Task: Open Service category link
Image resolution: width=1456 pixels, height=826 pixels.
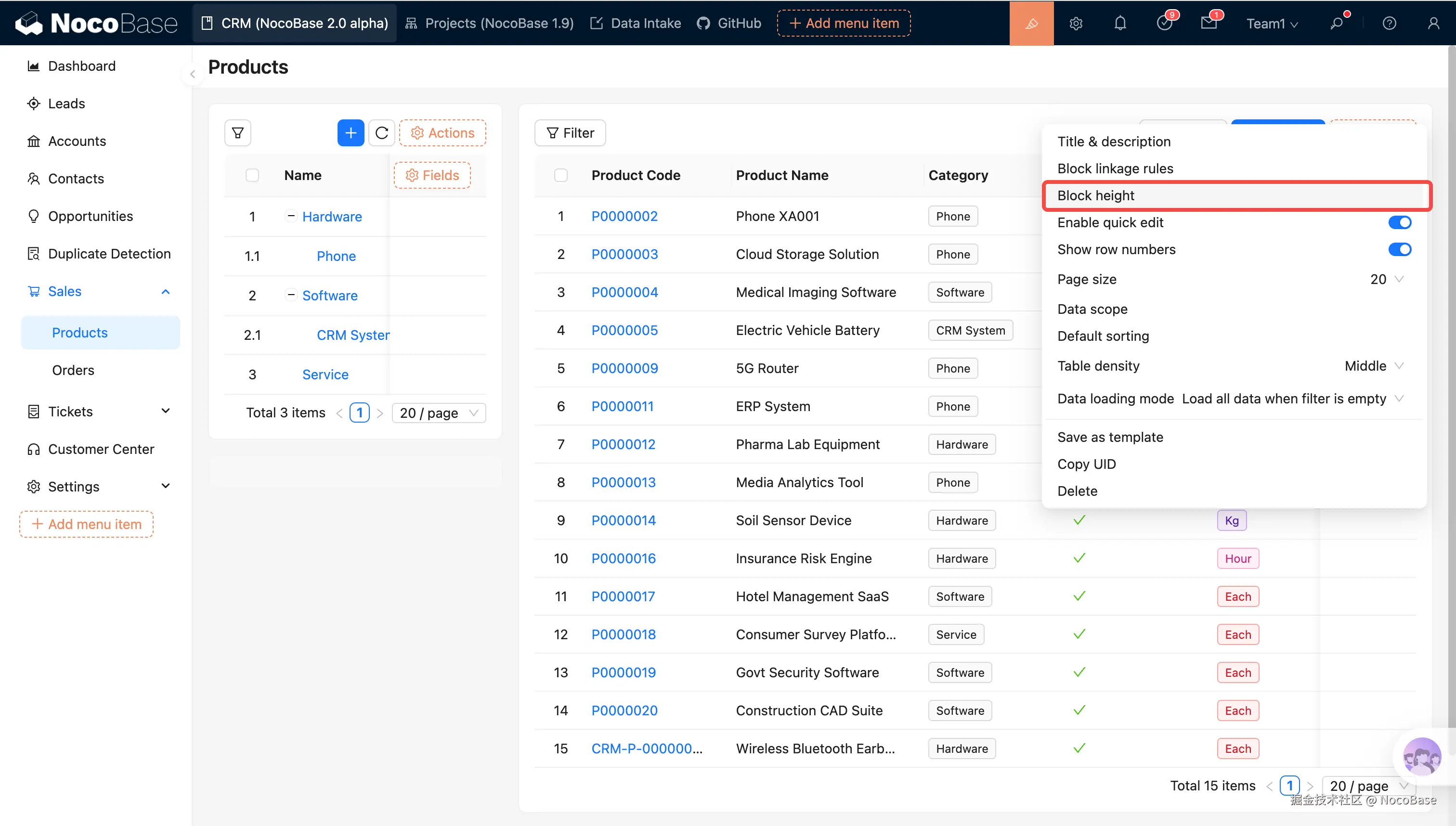Action: (x=325, y=374)
